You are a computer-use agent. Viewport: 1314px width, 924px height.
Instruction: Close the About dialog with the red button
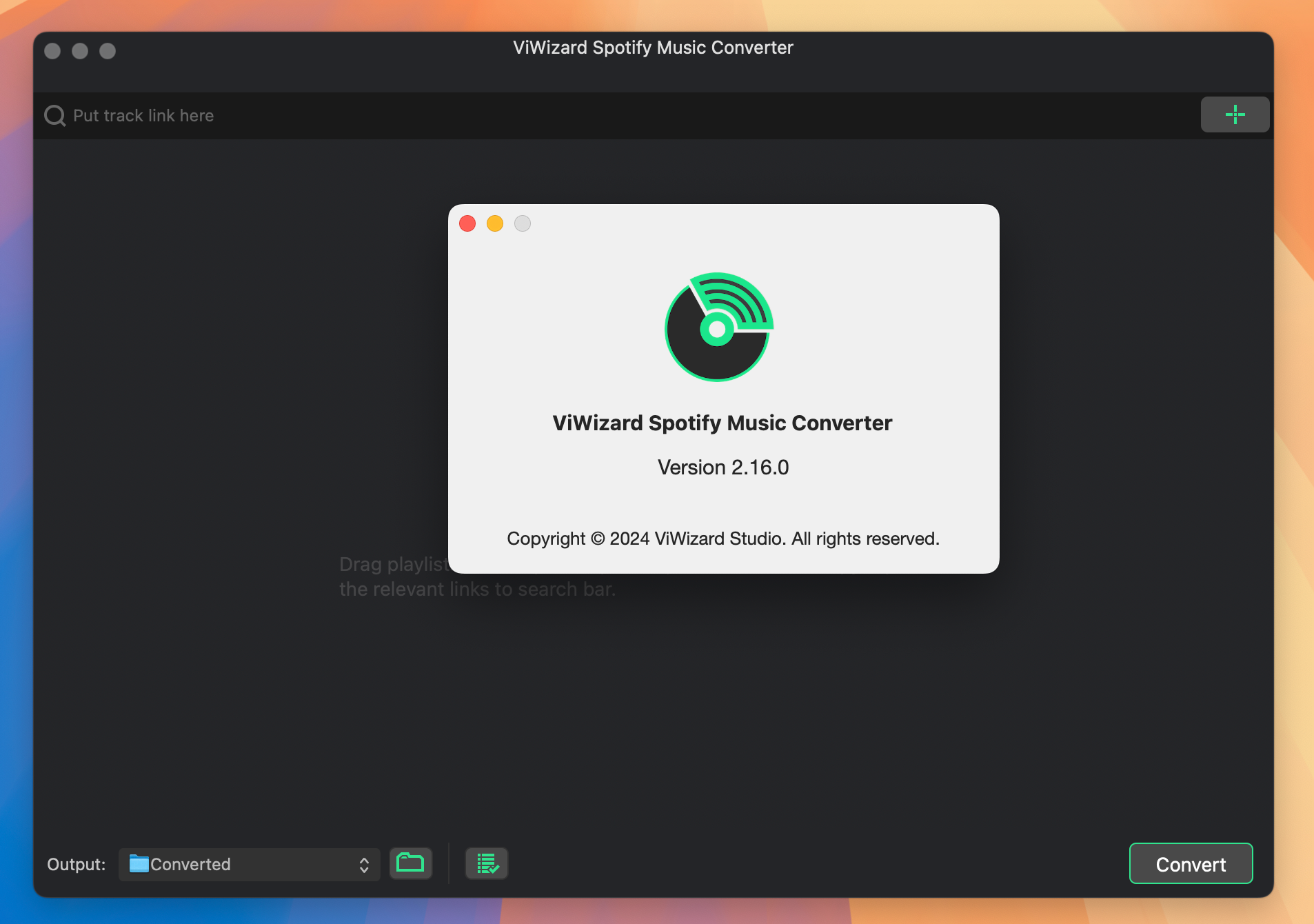467,223
